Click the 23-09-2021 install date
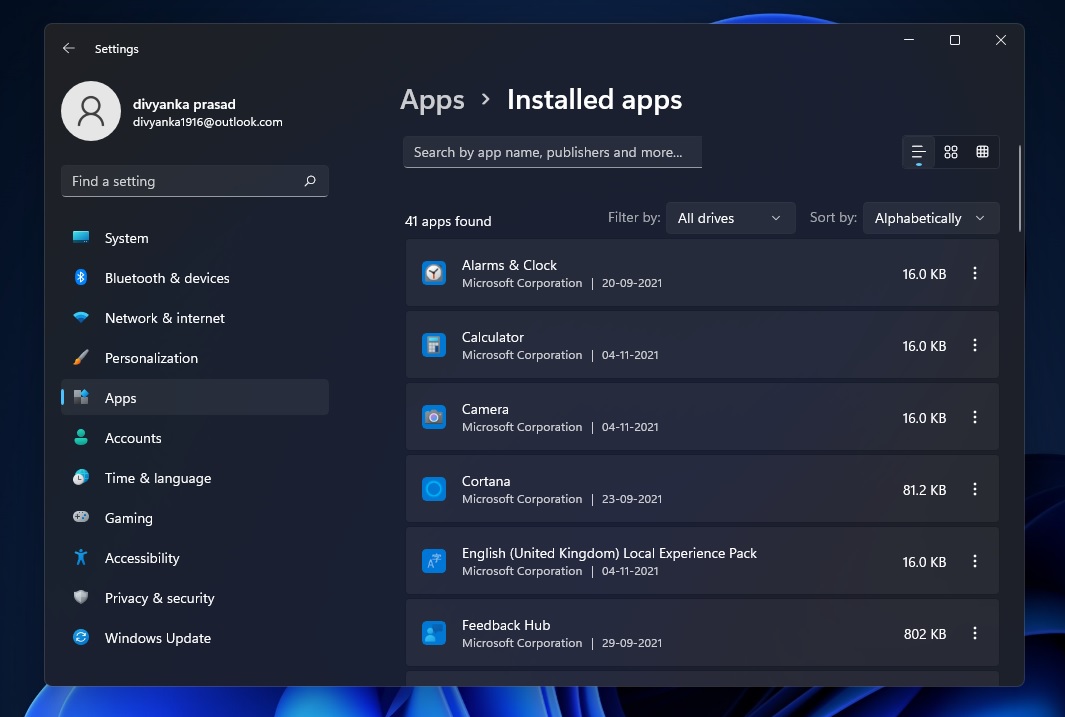The height and width of the screenshot is (717, 1065). point(632,499)
